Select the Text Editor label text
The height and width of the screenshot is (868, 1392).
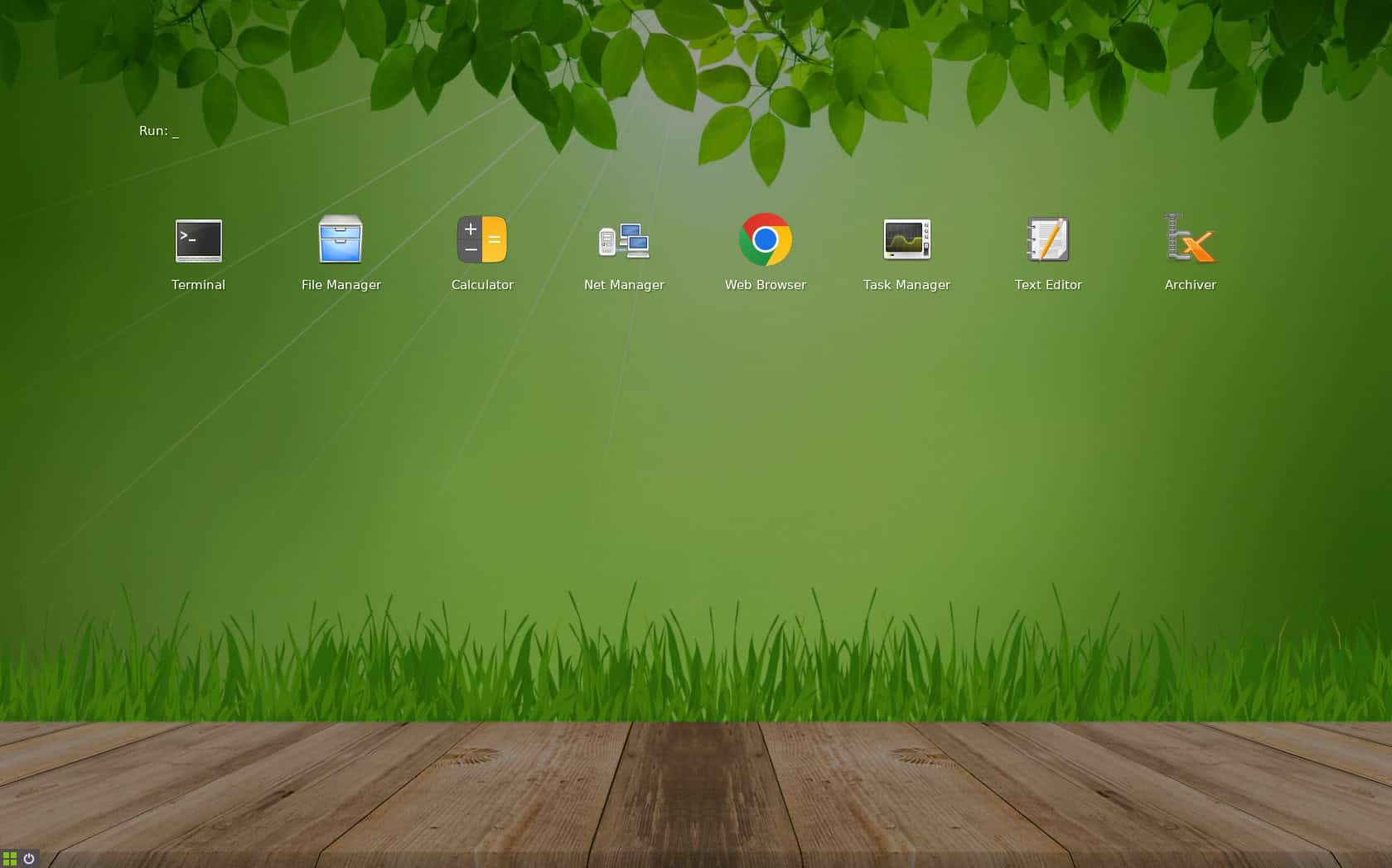click(1047, 285)
